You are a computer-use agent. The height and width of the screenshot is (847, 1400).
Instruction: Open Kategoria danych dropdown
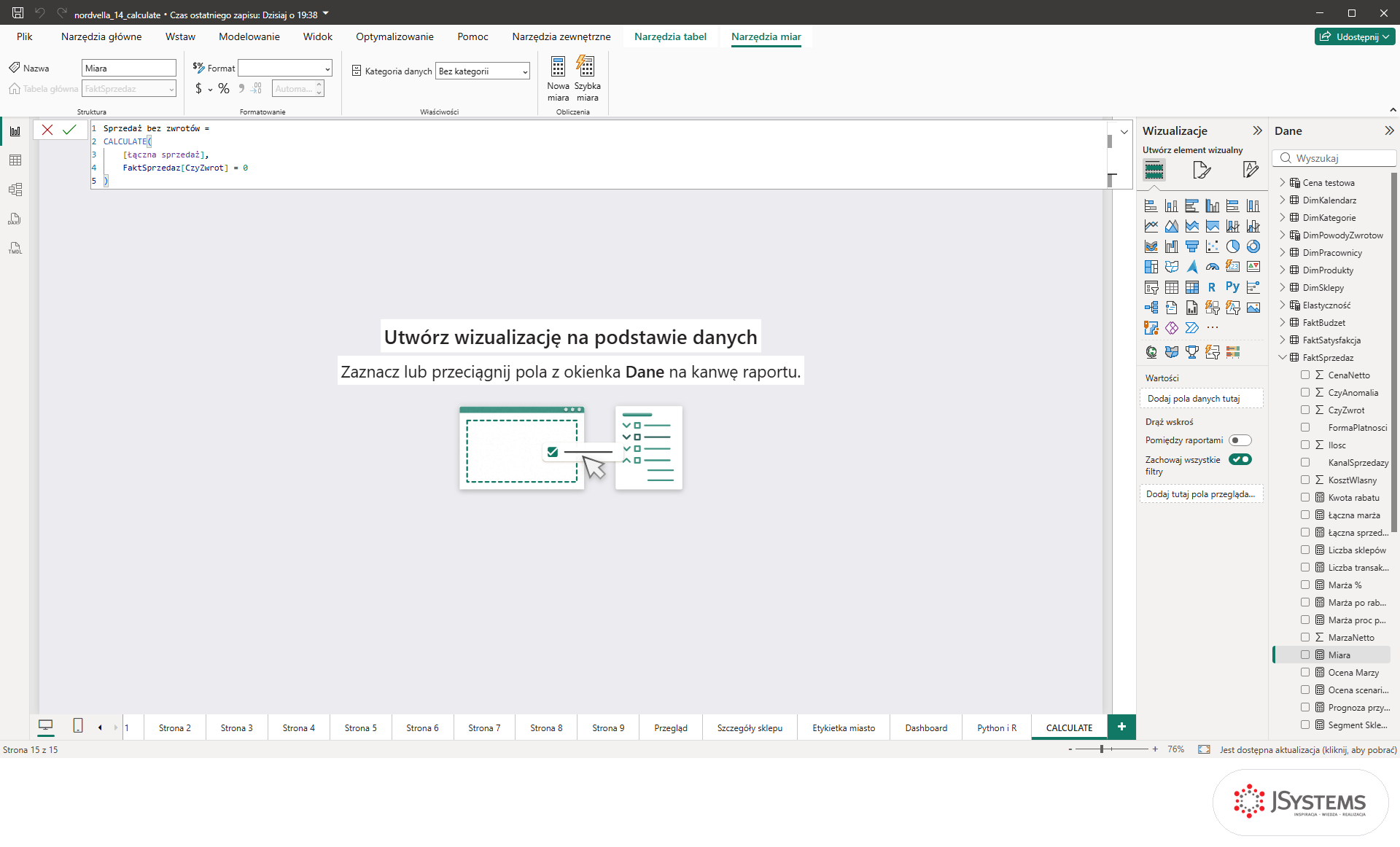pos(483,71)
